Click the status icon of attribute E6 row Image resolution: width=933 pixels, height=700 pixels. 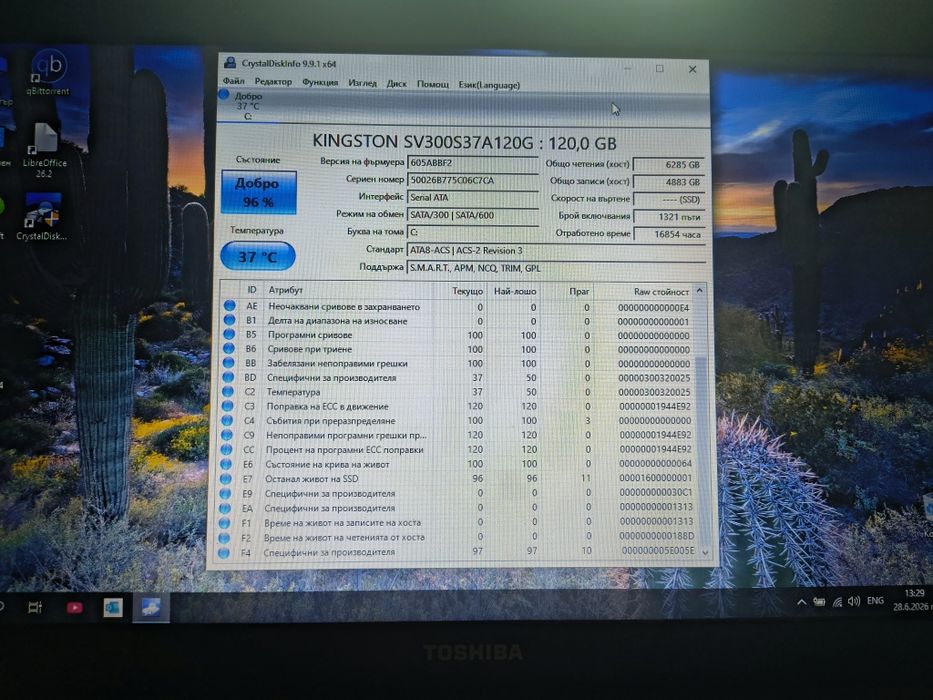point(227,464)
